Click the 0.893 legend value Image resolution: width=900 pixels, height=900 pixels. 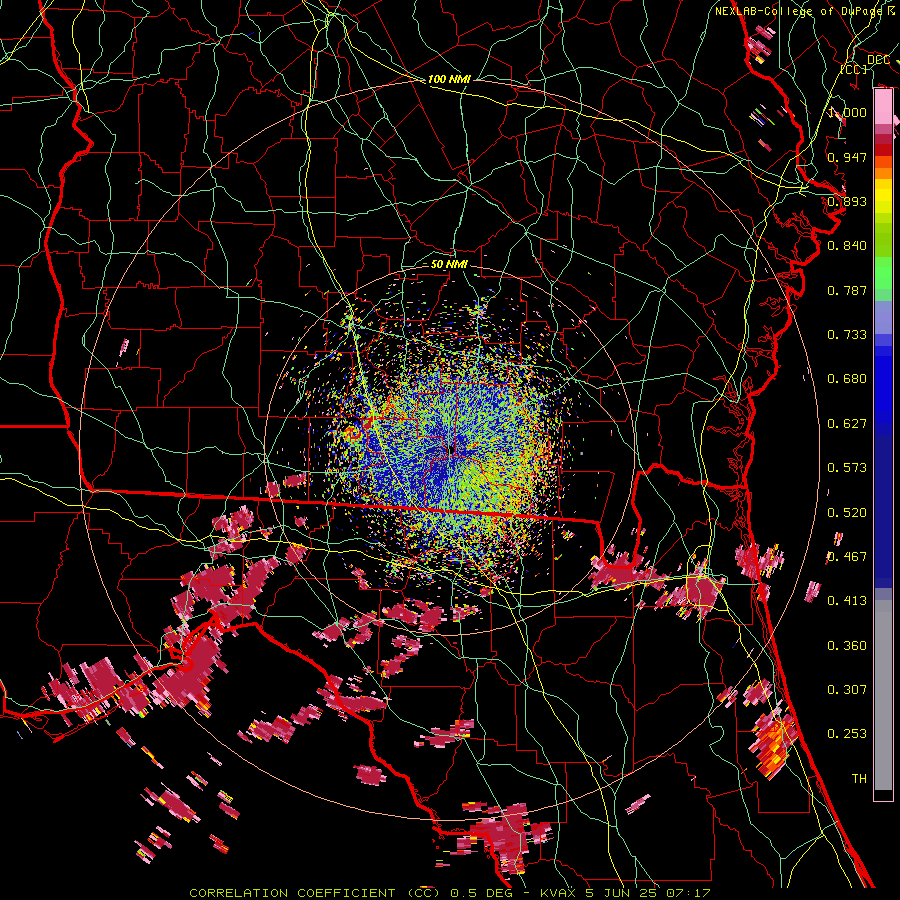click(x=847, y=201)
